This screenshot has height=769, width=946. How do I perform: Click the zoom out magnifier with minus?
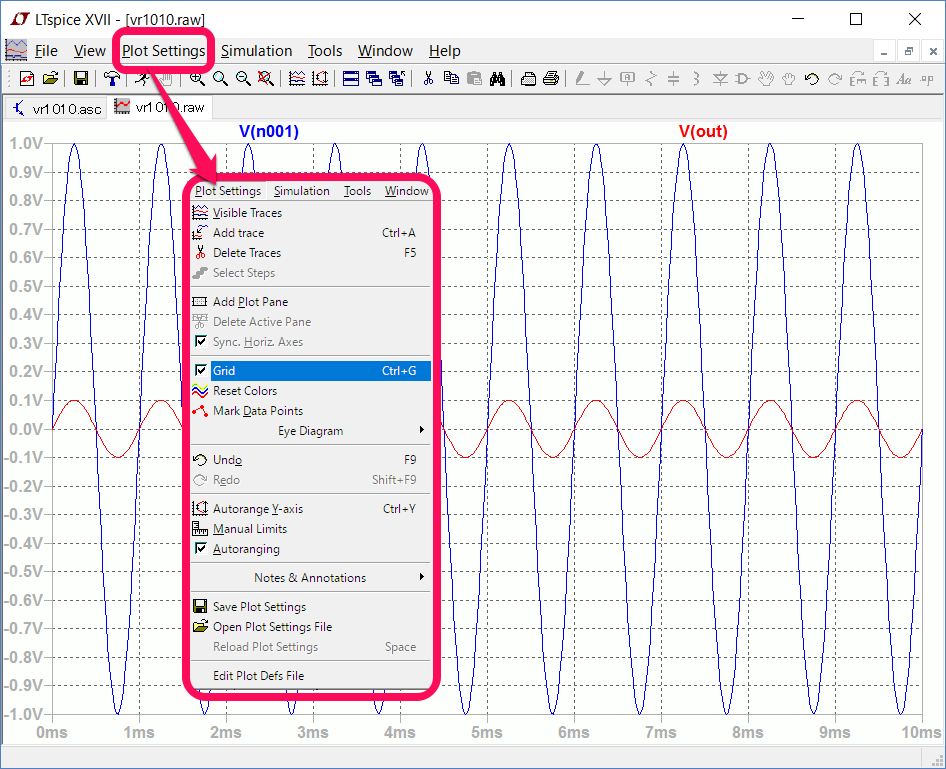243,78
